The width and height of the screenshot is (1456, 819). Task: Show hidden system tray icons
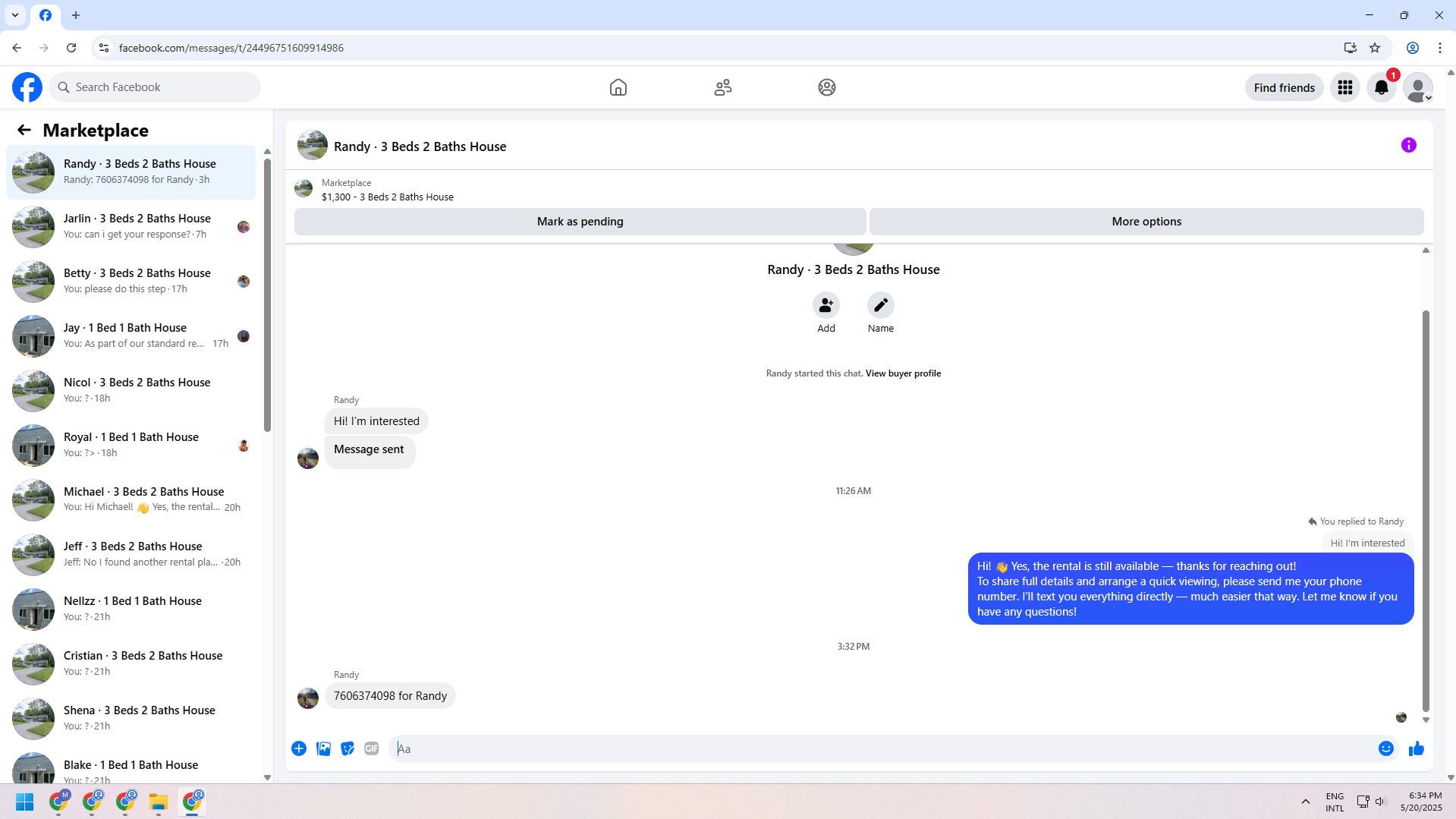click(x=1305, y=802)
